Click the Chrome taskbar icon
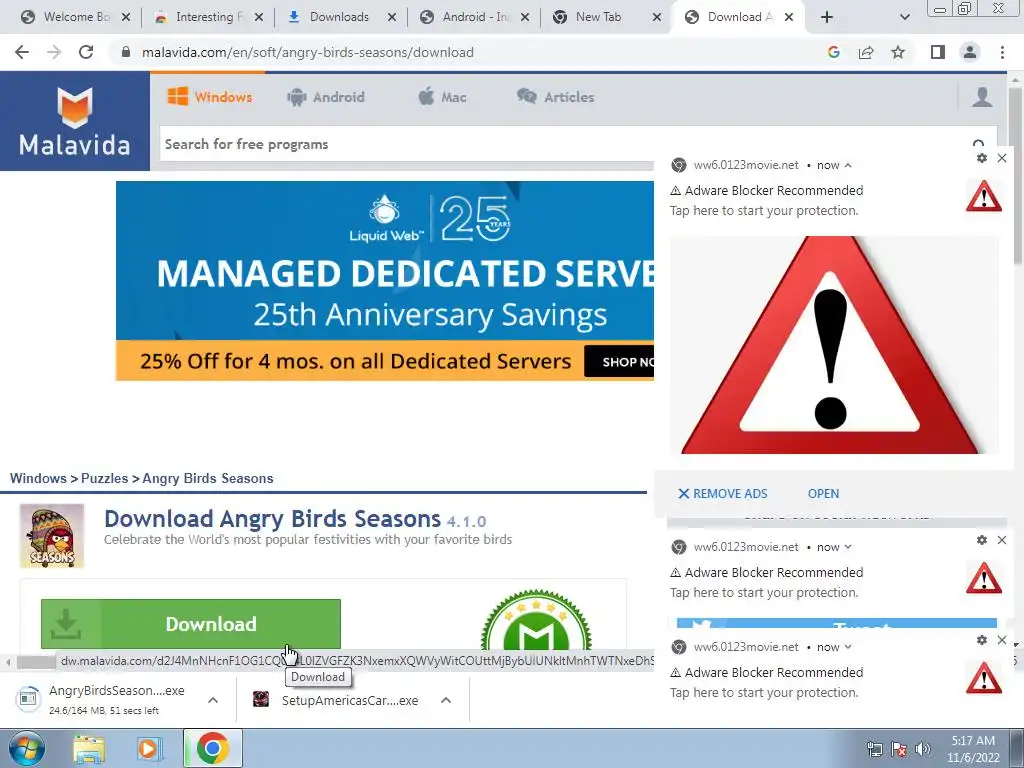Image resolution: width=1024 pixels, height=768 pixels. pos(213,748)
